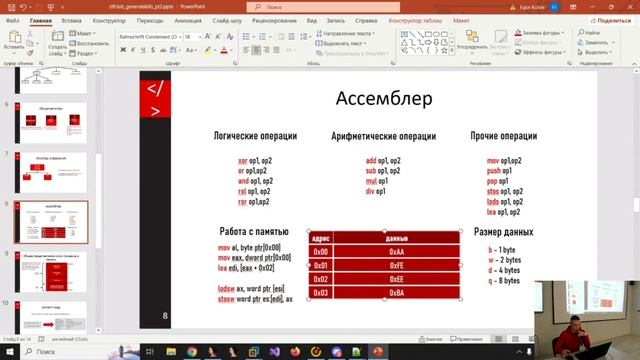Open the Shape Effects (Эффекты фигуры) dropdown
Image resolution: width=640 pixels, height=360 pixels.
540,52
